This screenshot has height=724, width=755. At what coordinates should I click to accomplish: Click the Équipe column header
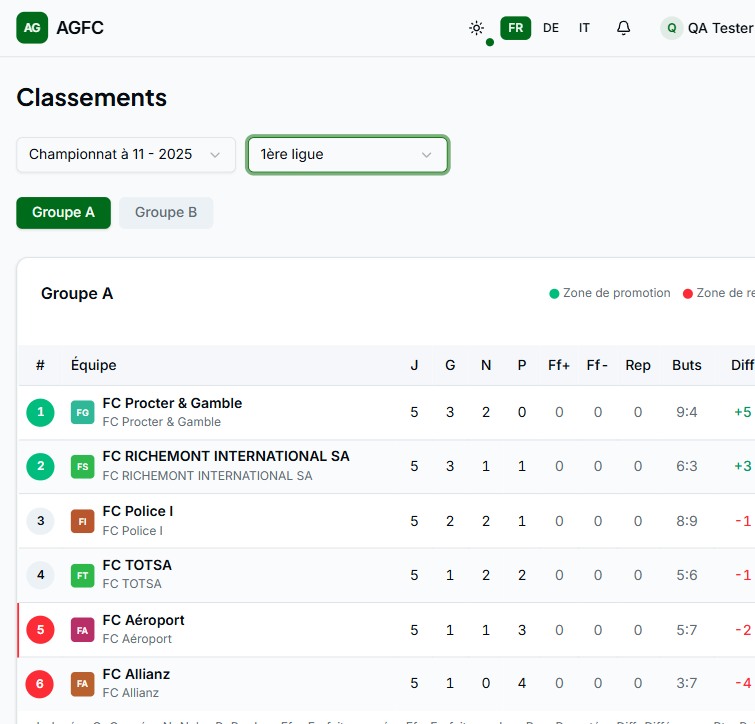coord(93,365)
